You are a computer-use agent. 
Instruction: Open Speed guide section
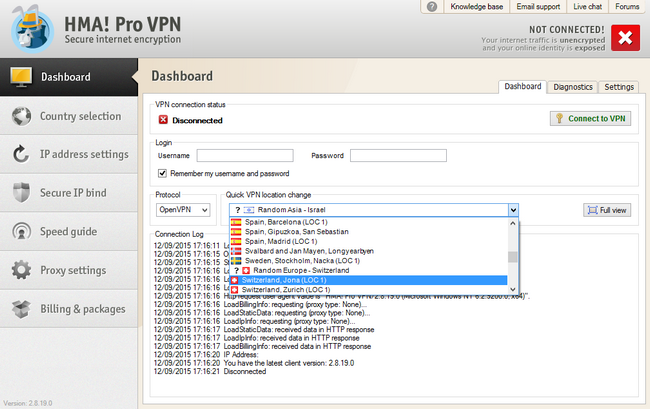pyautogui.click(x=69, y=231)
